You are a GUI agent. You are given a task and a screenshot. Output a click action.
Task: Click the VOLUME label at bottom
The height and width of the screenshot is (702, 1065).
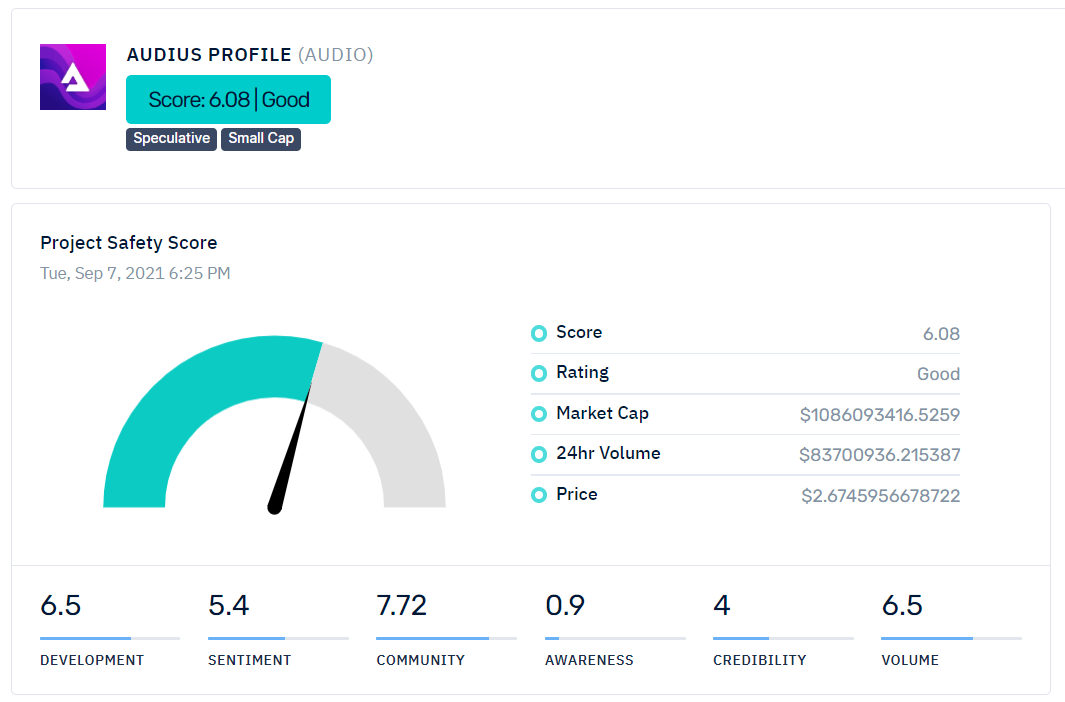coord(910,660)
